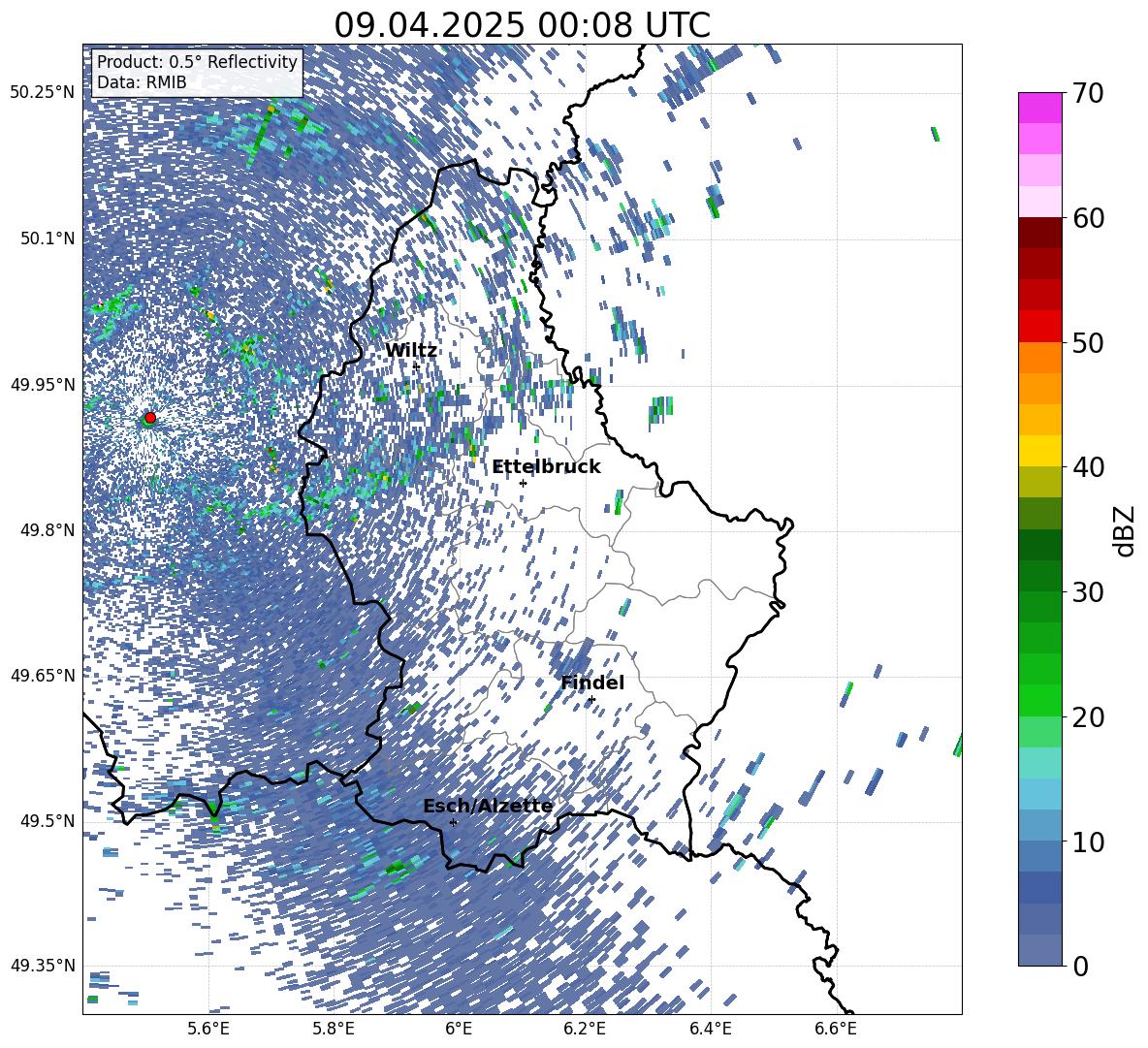Click the 6.6°E longitude label
The width and height of the screenshot is (1148, 1048).
[836, 1029]
